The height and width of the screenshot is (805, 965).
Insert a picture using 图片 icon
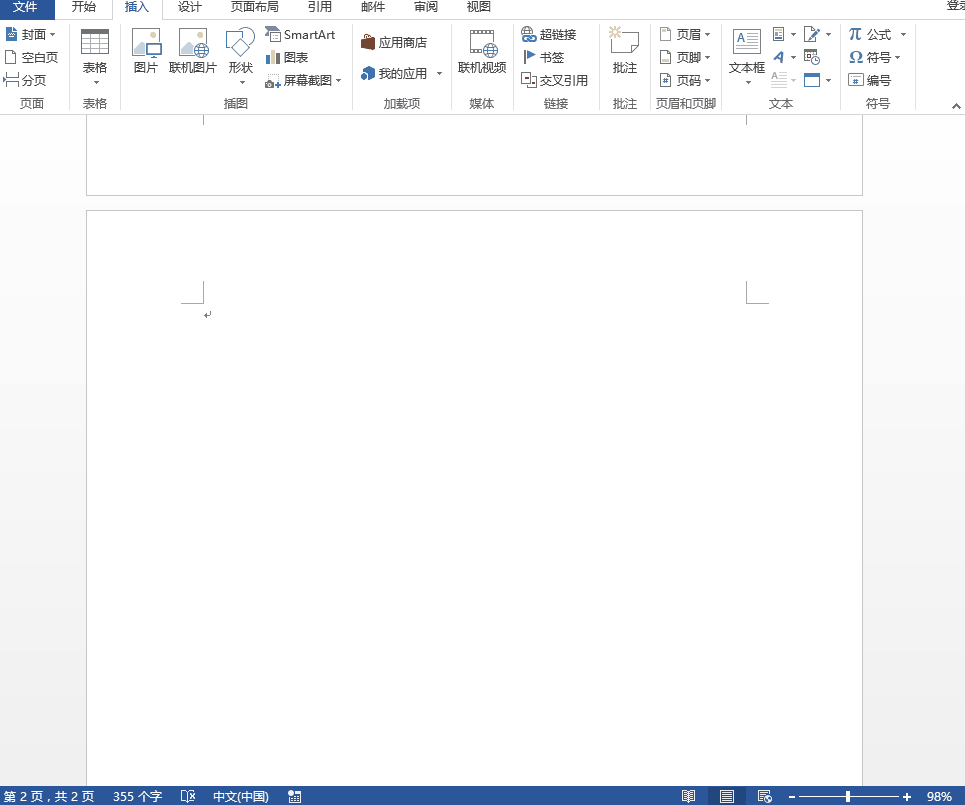point(146,51)
